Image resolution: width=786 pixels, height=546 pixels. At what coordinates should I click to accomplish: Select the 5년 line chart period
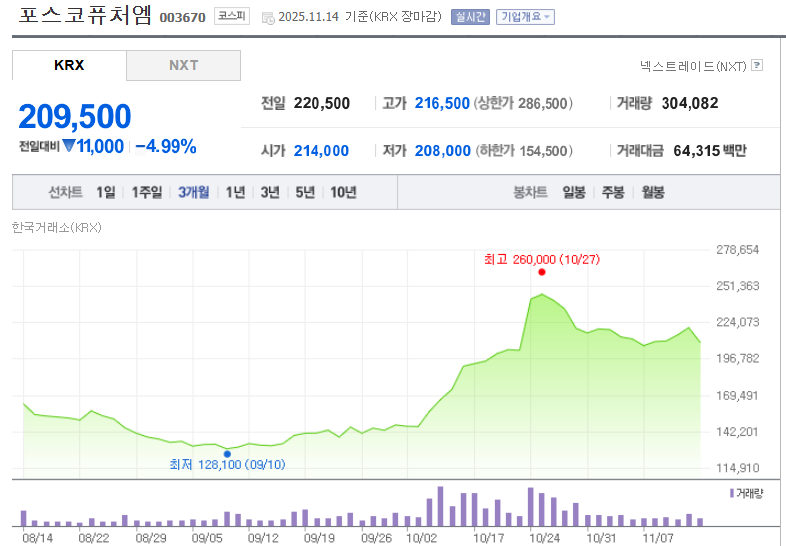click(305, 192)
